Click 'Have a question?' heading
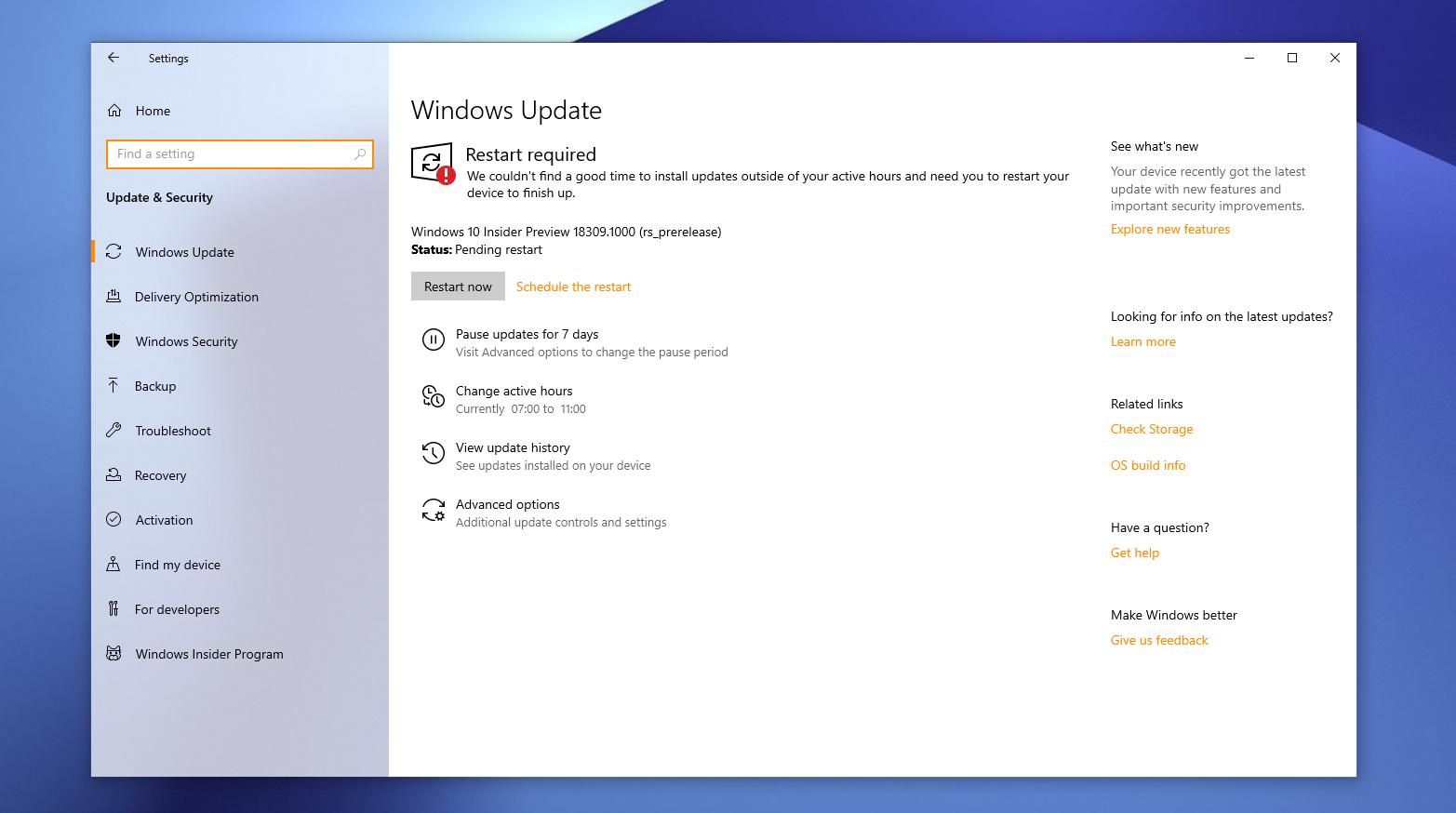 tap(1159, 527)
